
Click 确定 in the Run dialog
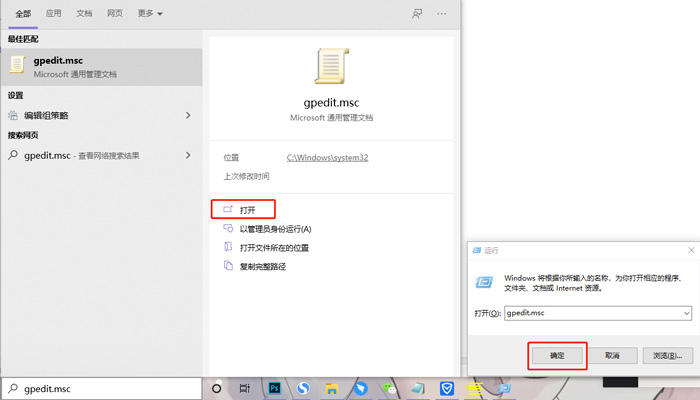[557, 355]
